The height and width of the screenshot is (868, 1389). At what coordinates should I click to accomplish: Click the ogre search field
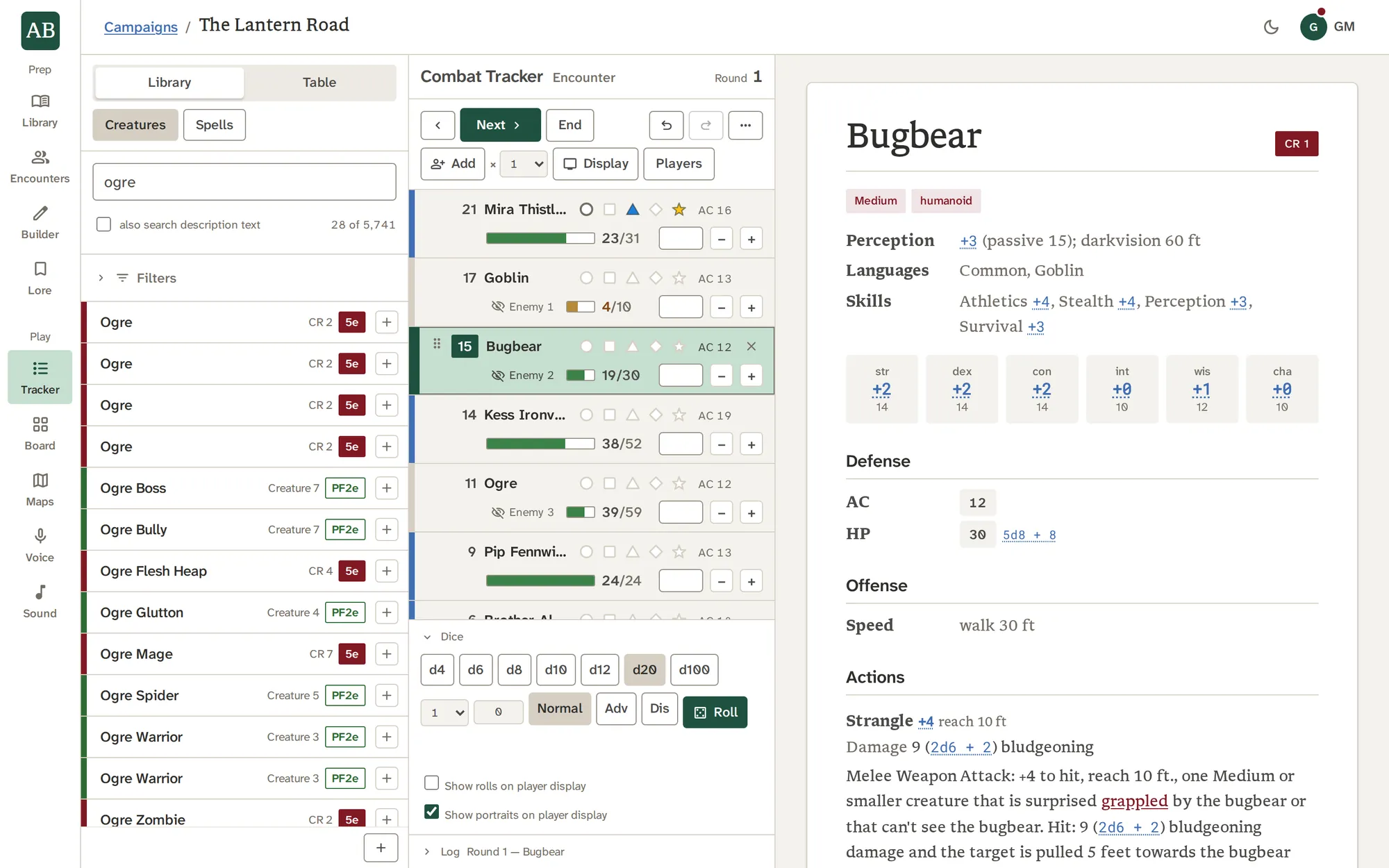tap(244, 182)
